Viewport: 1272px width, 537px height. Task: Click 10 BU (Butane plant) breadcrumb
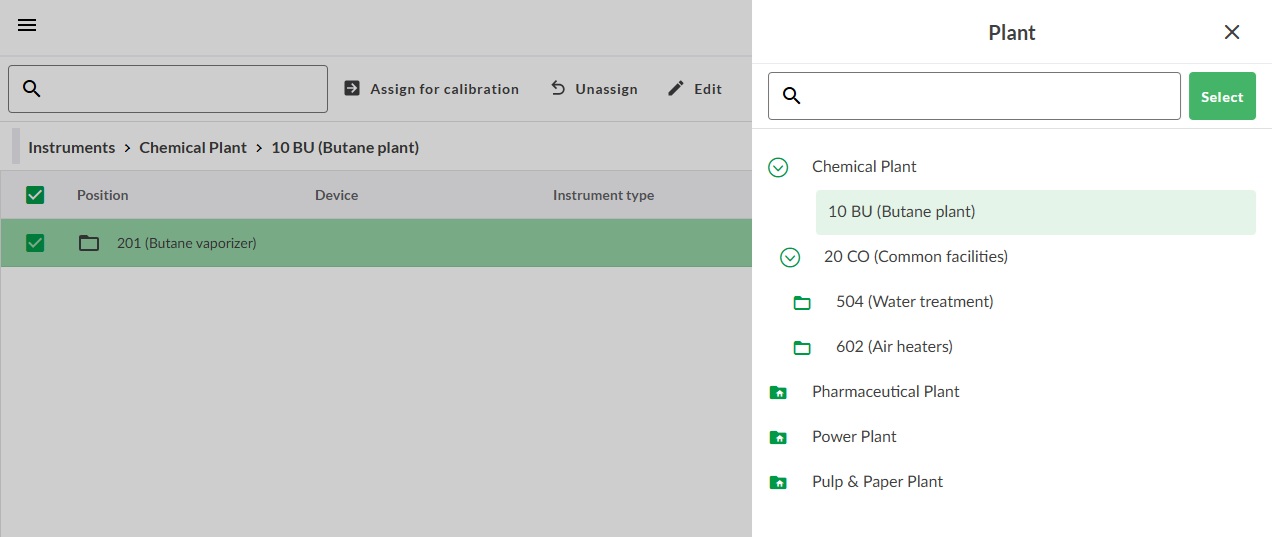tap(345, 147)
